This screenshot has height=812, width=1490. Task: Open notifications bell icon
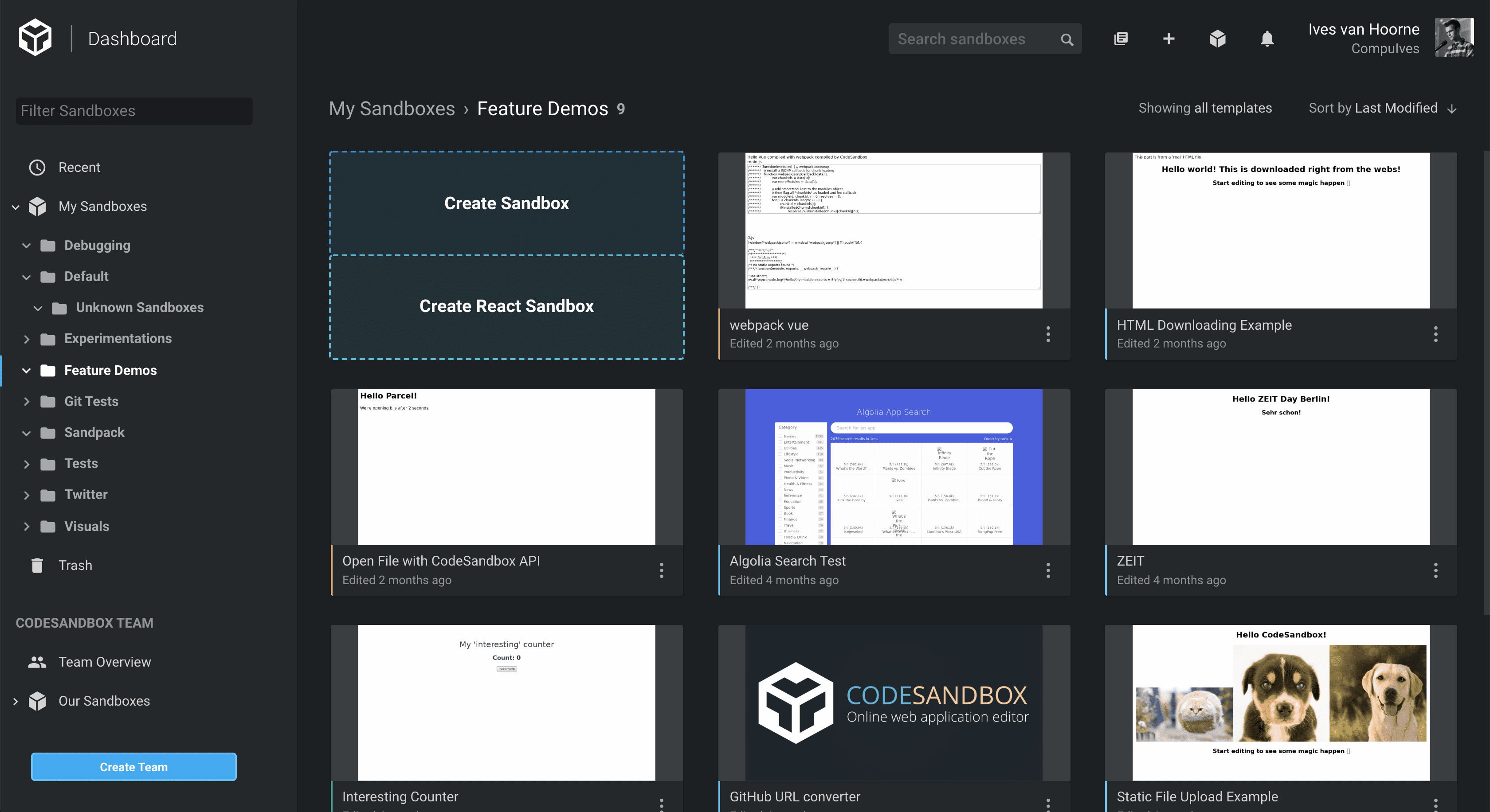click(x=1267, y=39)
